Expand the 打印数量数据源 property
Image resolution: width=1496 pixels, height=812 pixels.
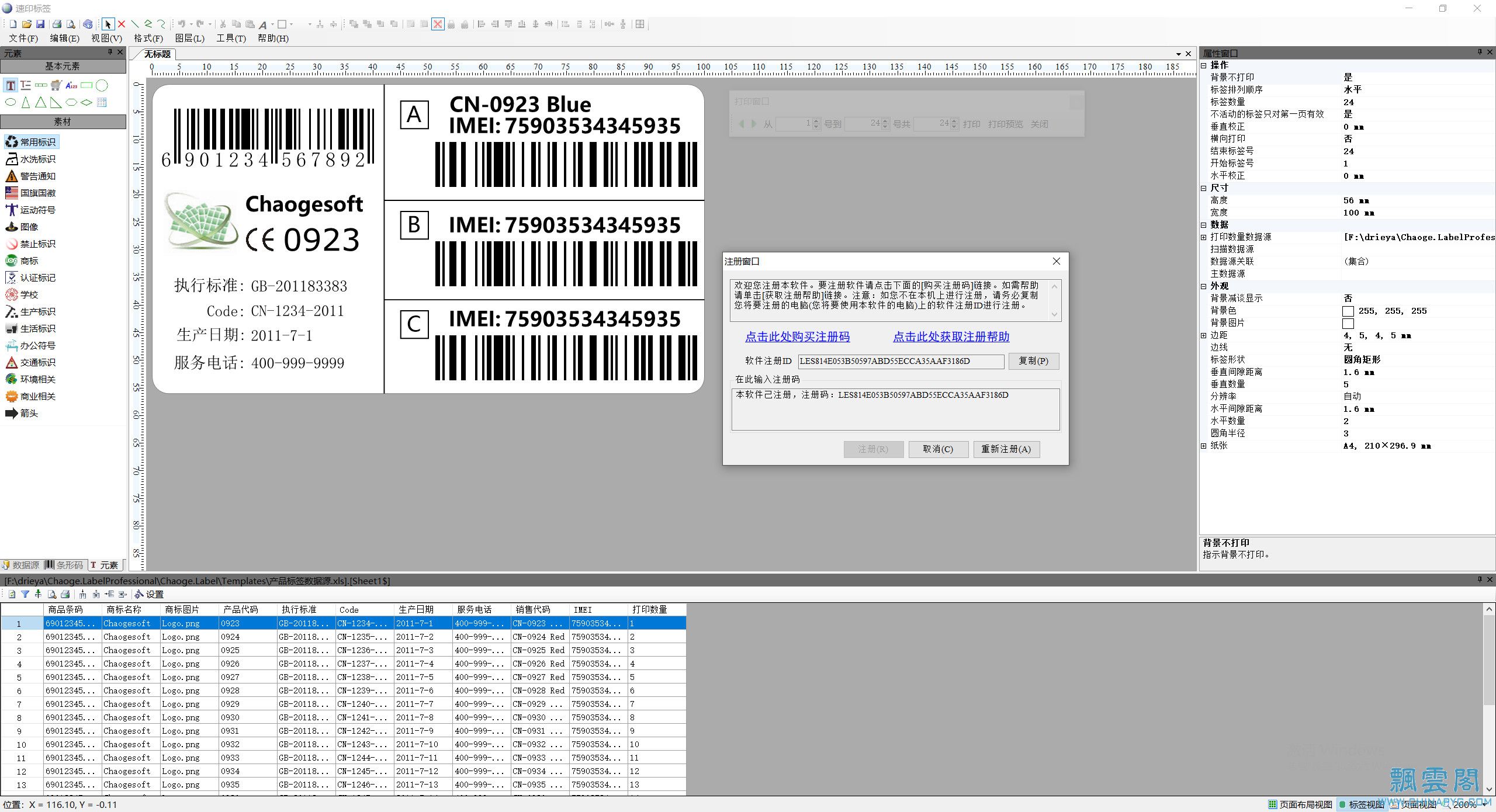pyautogui.click(x=1204, y=237)
